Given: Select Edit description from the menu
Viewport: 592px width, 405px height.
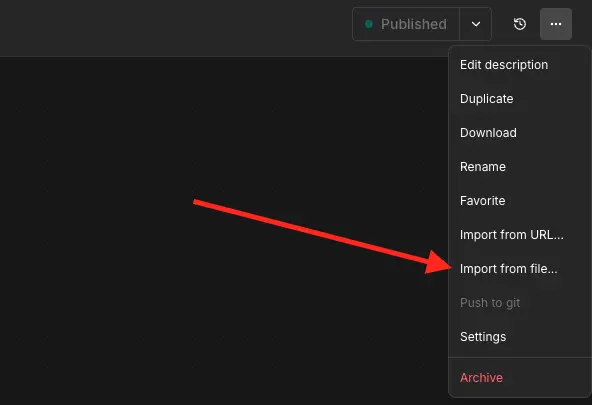Looking at the screenshot, I should (519, 65).
